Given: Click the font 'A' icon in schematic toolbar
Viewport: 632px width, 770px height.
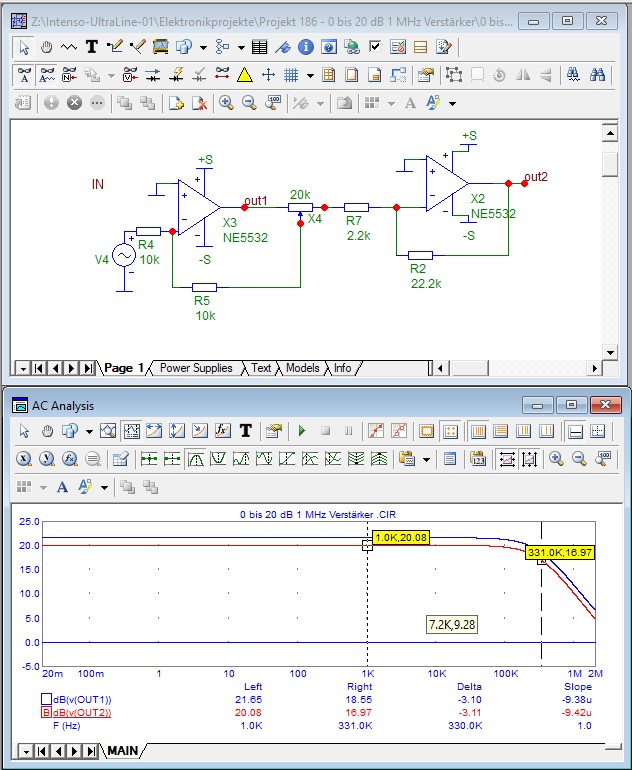Looking at the screenshot, I should pyautogui.click(x=411, y=103).
